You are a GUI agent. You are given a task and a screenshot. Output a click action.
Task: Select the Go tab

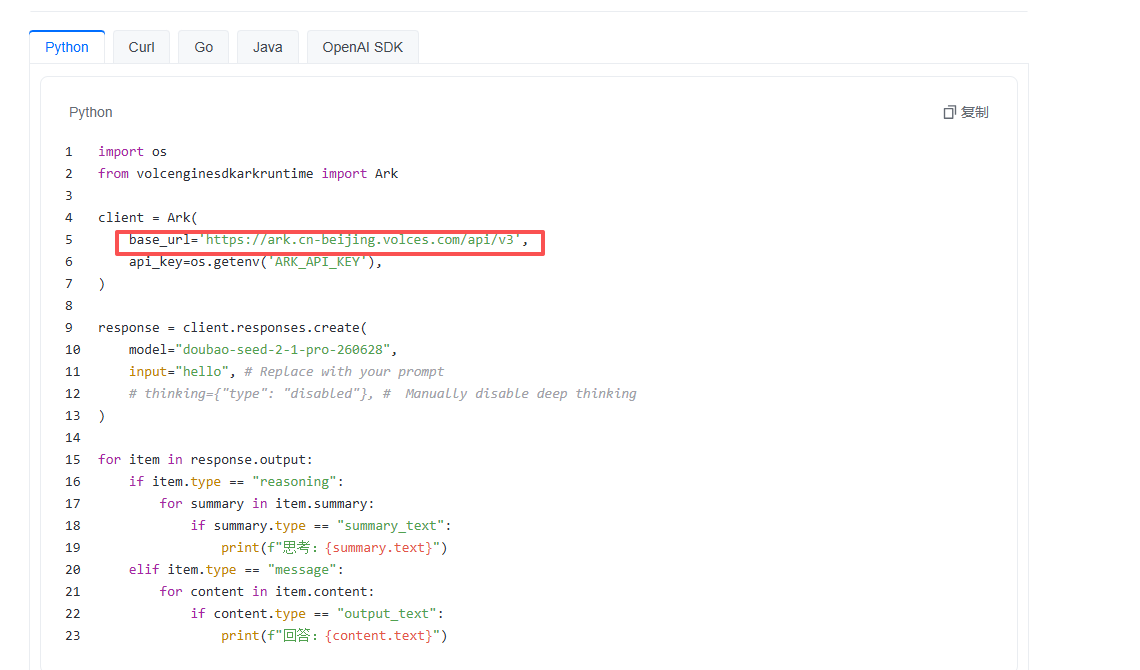point(204,47)
